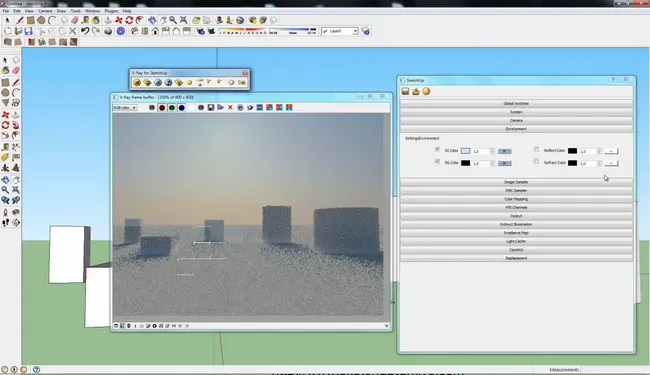Open the Plugins menu
The image size is (650, 375).
tap(112, 11)
